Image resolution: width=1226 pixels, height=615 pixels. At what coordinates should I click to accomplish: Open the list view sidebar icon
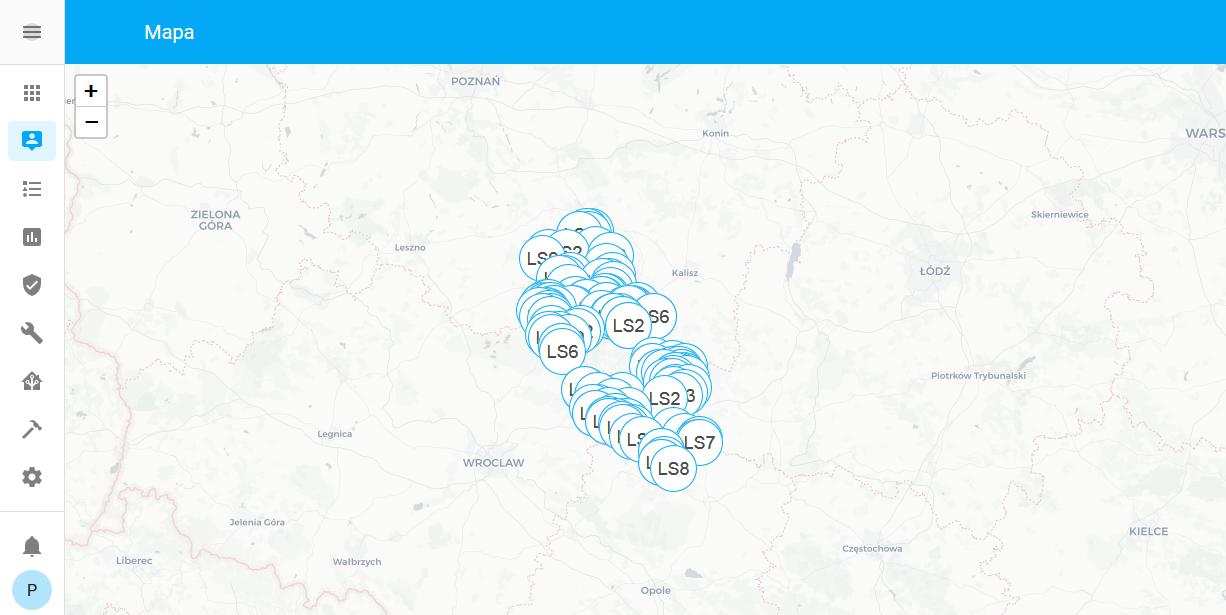(32, 189)
